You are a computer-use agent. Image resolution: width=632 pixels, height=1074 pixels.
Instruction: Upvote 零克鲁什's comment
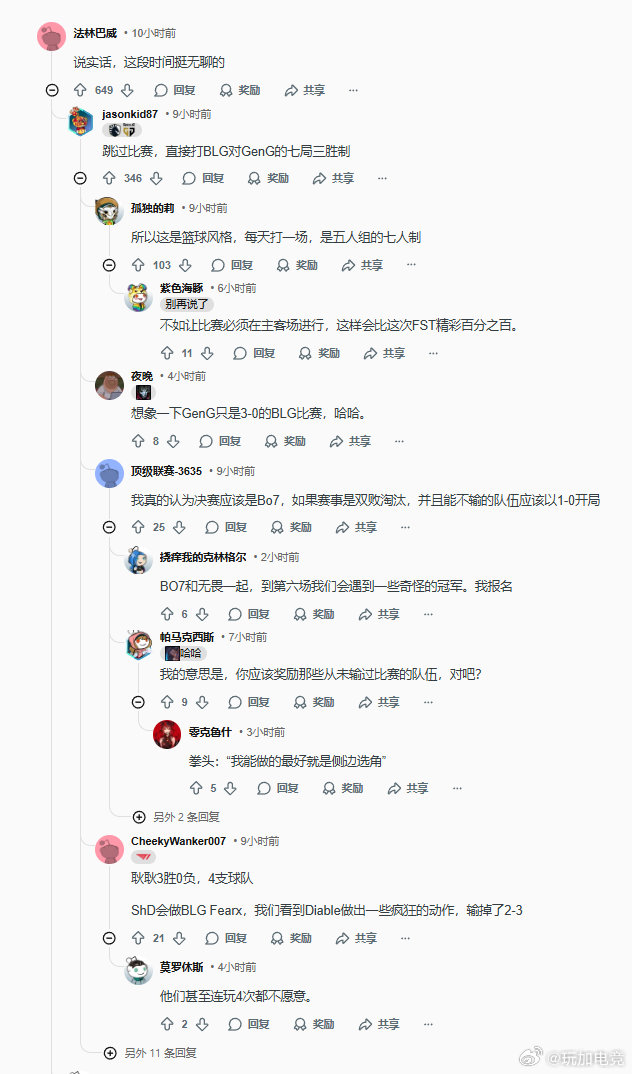click(196, 788)
